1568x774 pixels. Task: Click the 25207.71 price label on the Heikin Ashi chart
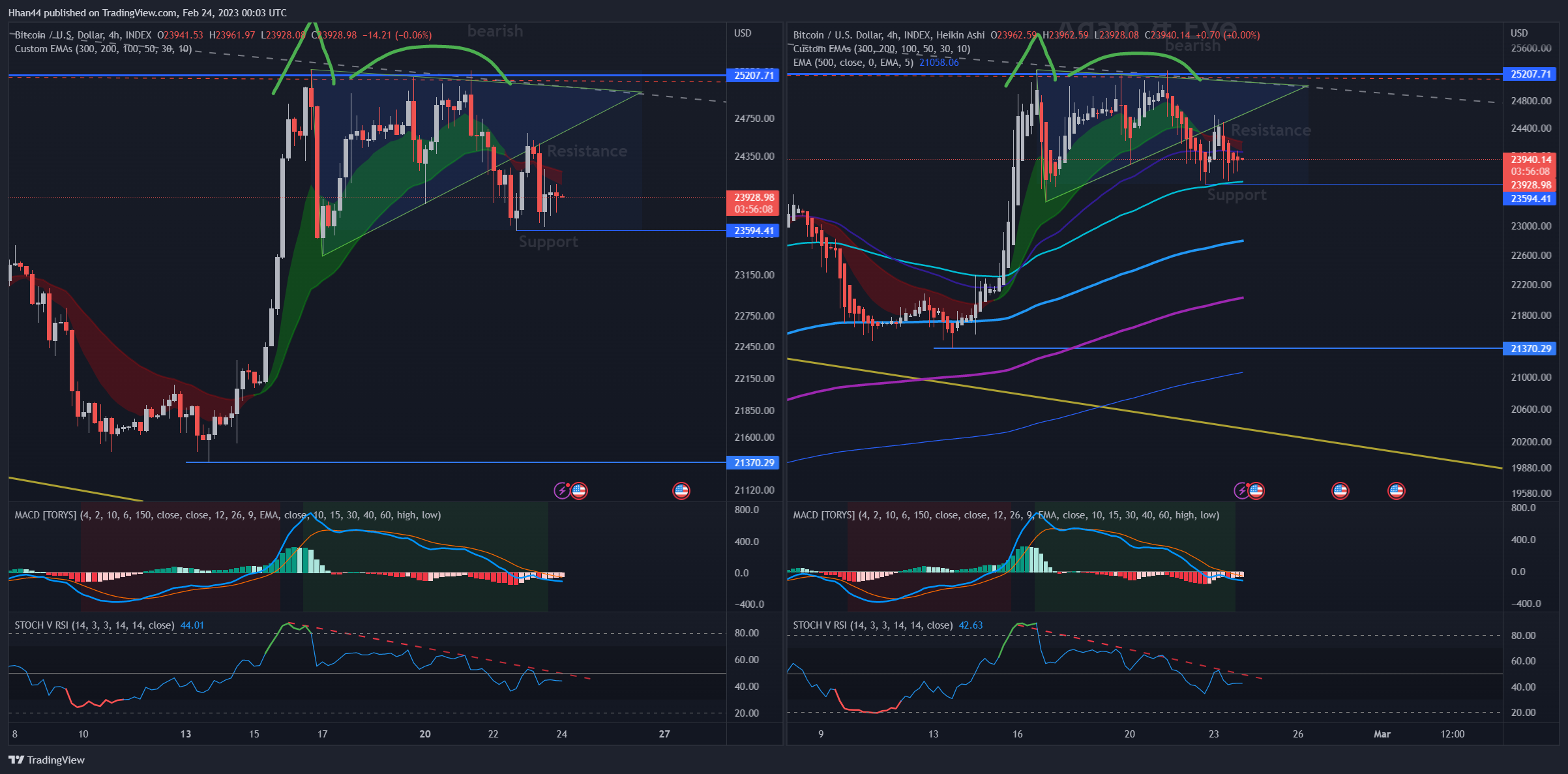point(1530,74)
